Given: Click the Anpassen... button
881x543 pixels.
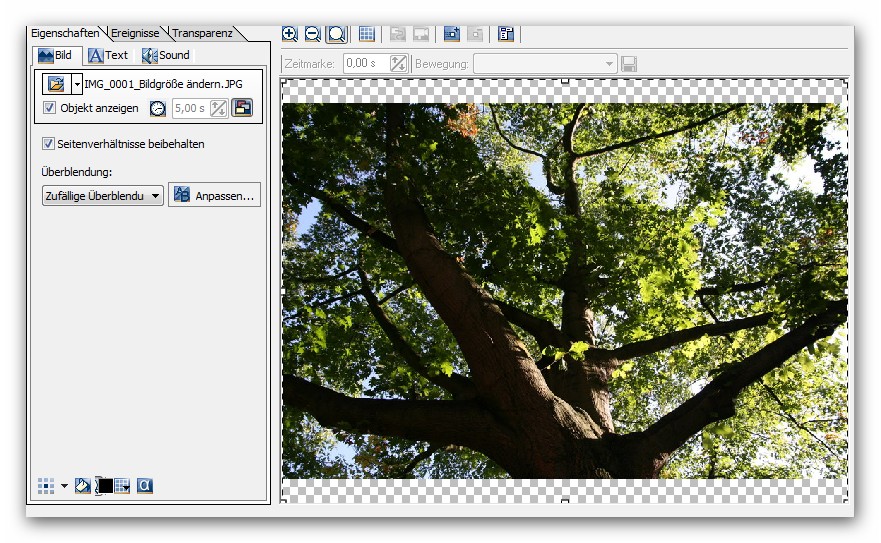Looking at the screenshot, I should coord(215,196).
